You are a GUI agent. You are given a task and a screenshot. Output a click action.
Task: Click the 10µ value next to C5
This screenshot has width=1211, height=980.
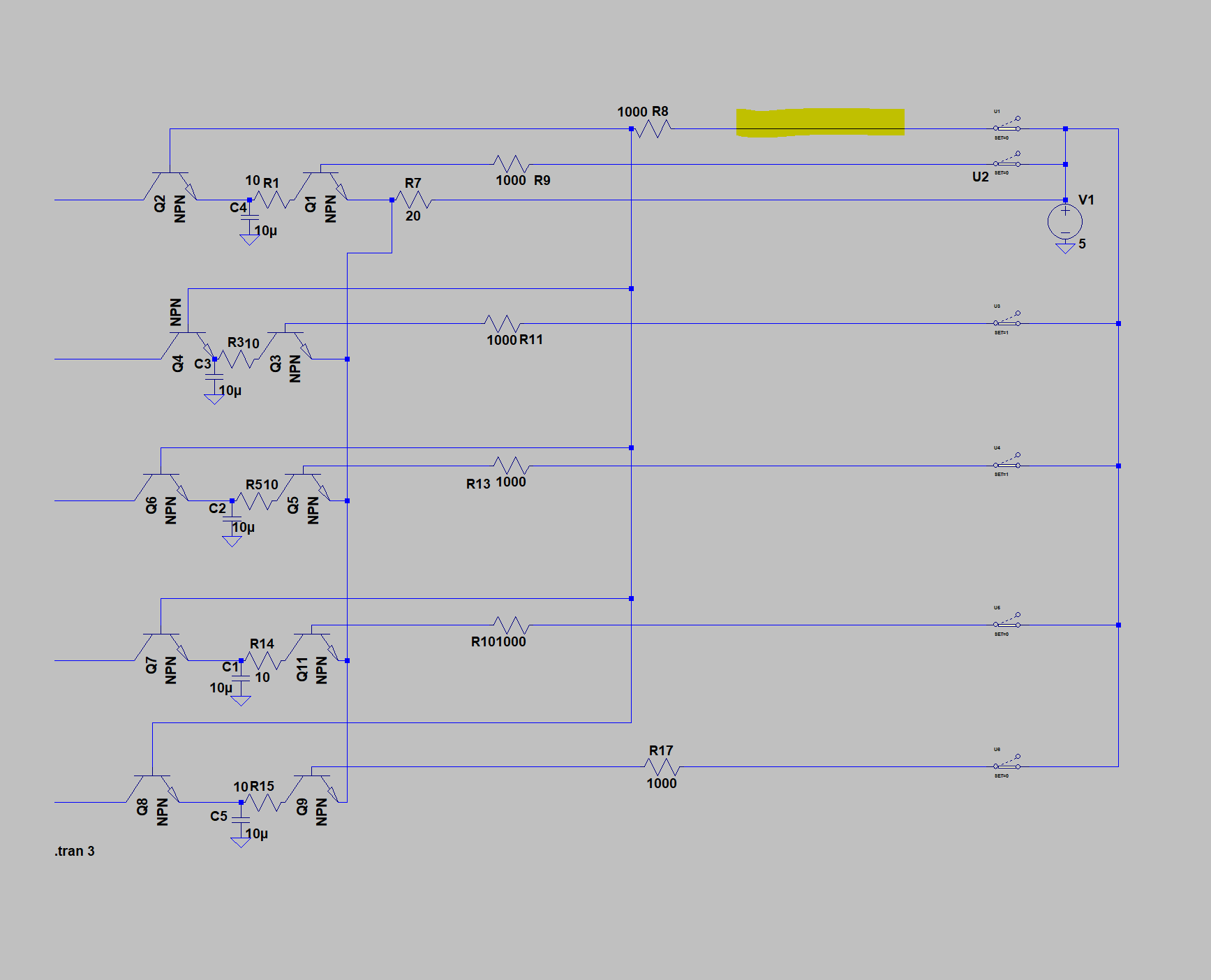click(x=257, y=833)
